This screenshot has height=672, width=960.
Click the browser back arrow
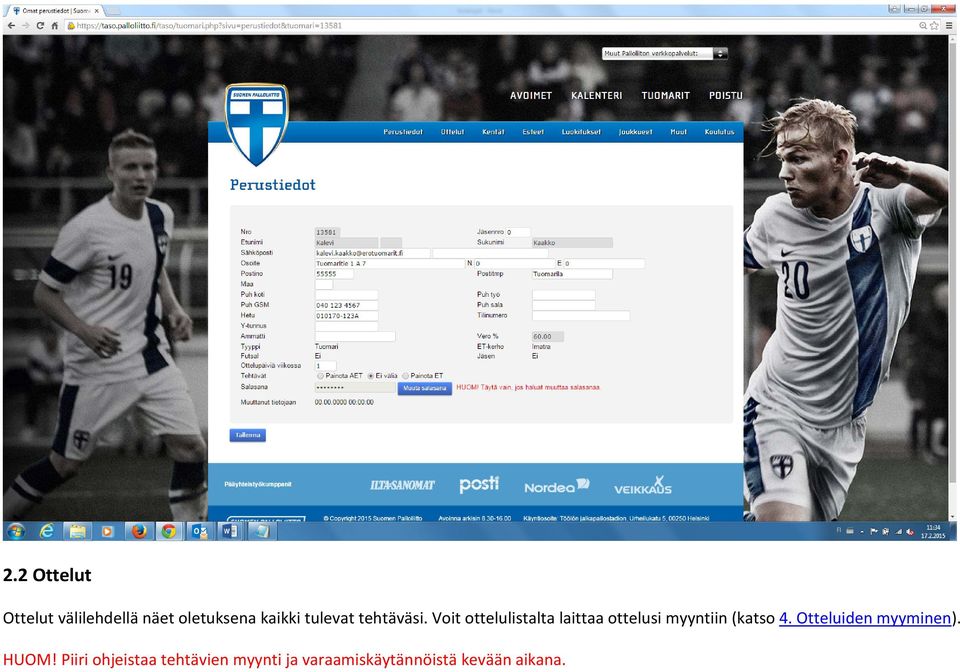pyautogui.click(x=11, y=26)
